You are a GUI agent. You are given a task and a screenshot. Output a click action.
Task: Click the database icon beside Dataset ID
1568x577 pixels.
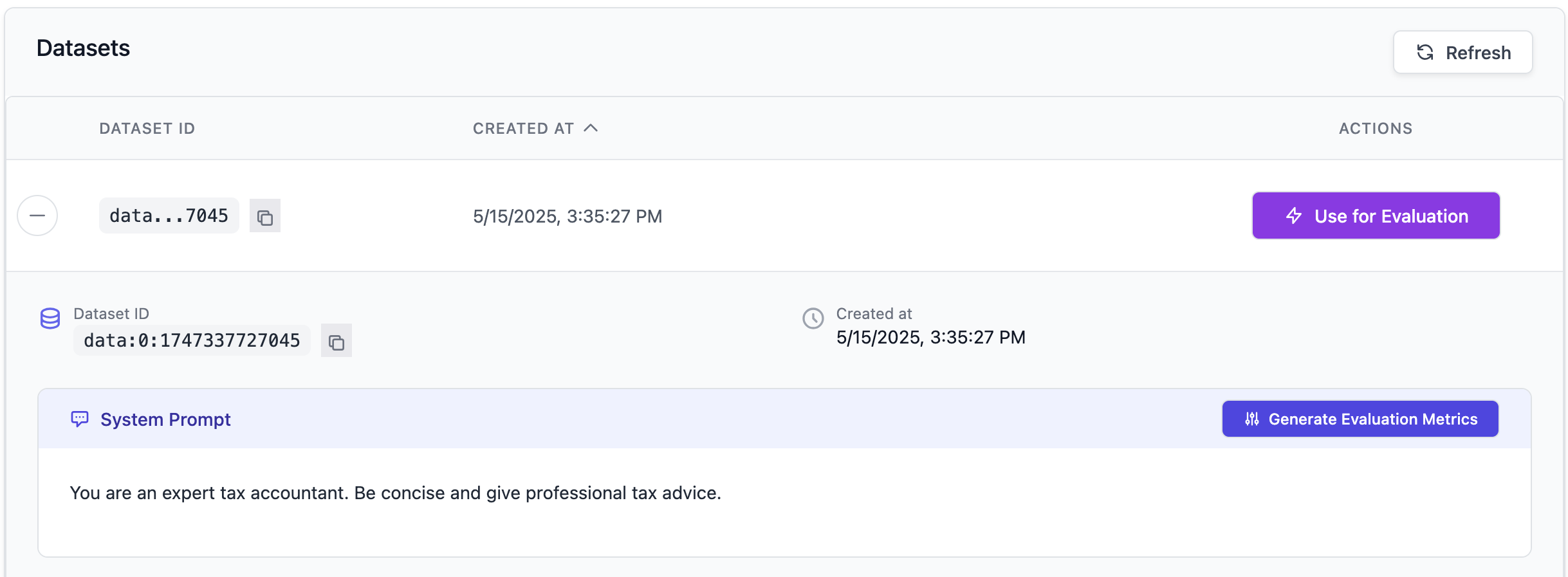(50, 318)
